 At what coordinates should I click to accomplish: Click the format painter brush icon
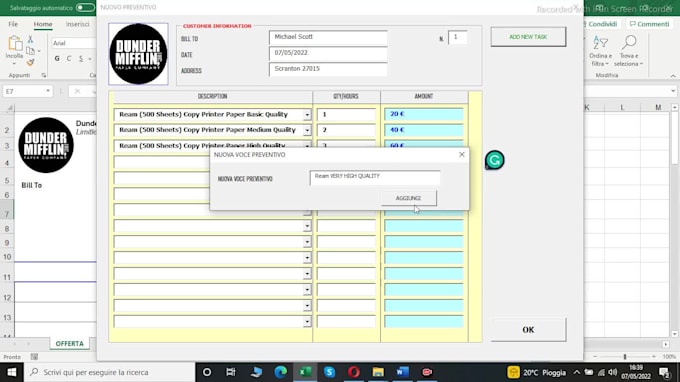pyautogui.click(x=30, y=62)
